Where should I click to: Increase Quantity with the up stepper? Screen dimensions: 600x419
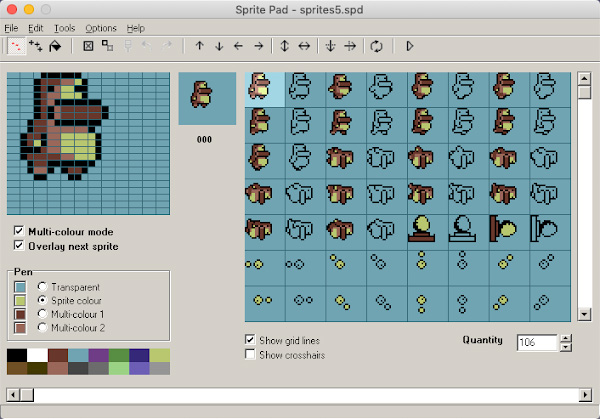tap(566, 338)
